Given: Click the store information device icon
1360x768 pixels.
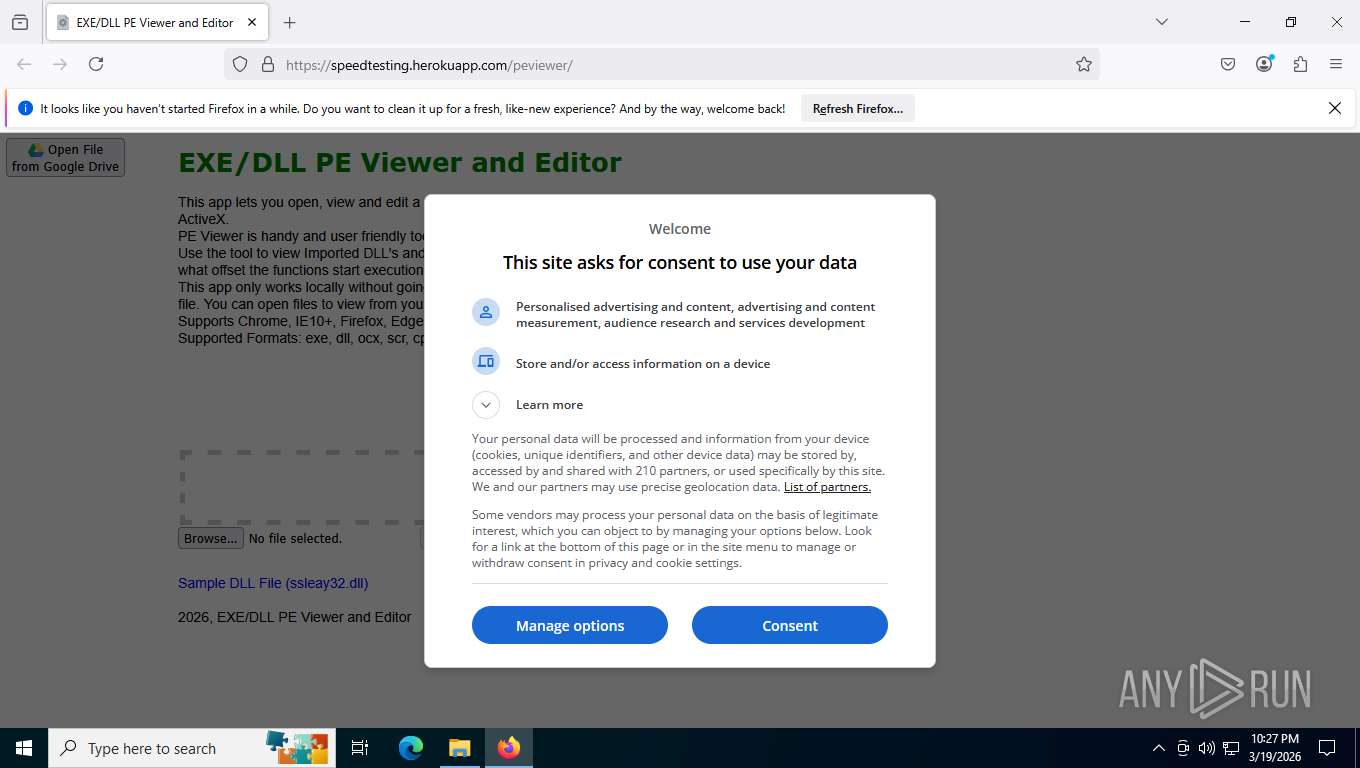Looking at the screenshot, I should pos(486,361).
